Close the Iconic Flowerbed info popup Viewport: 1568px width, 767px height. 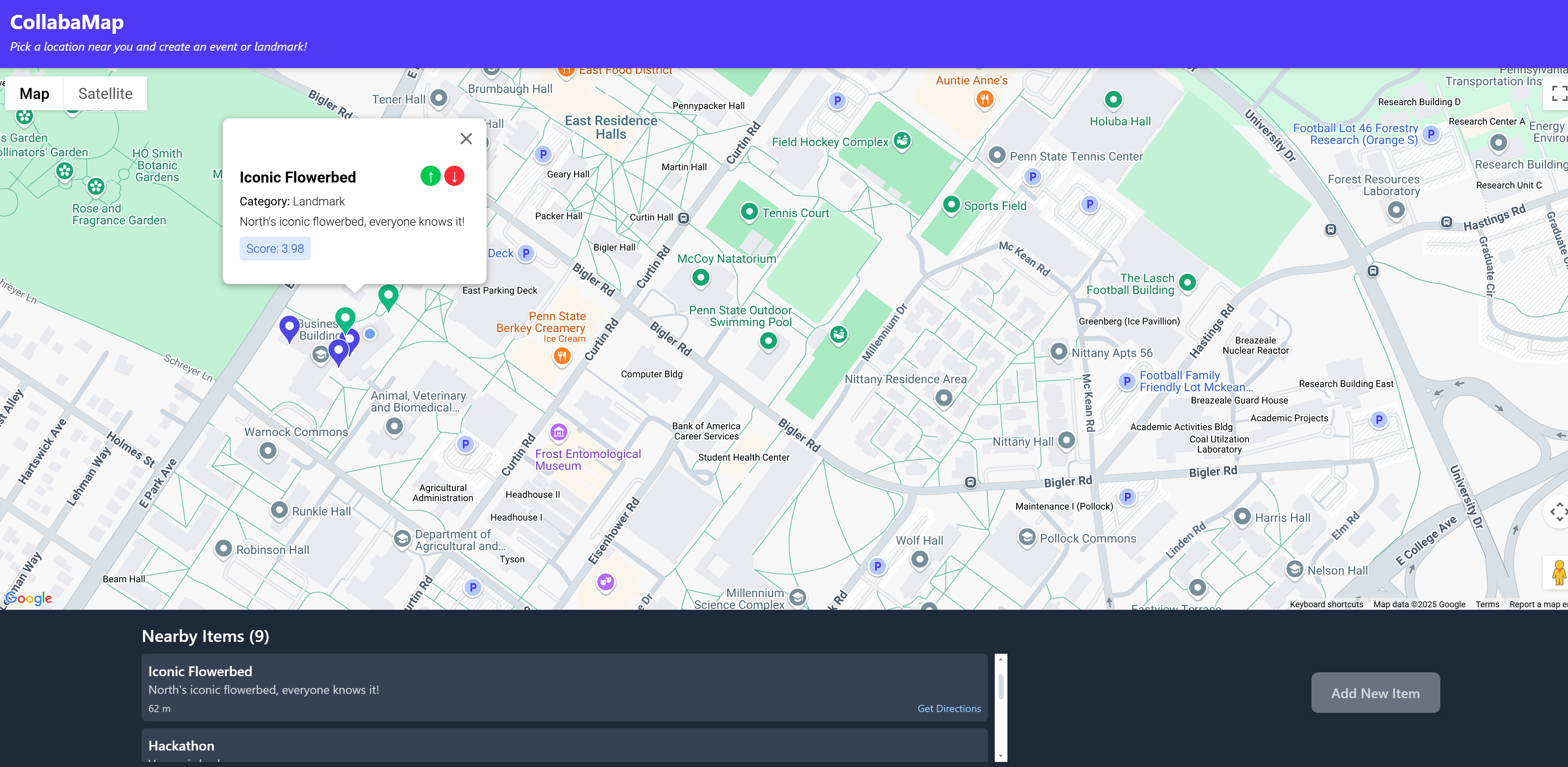click(466, 139)
